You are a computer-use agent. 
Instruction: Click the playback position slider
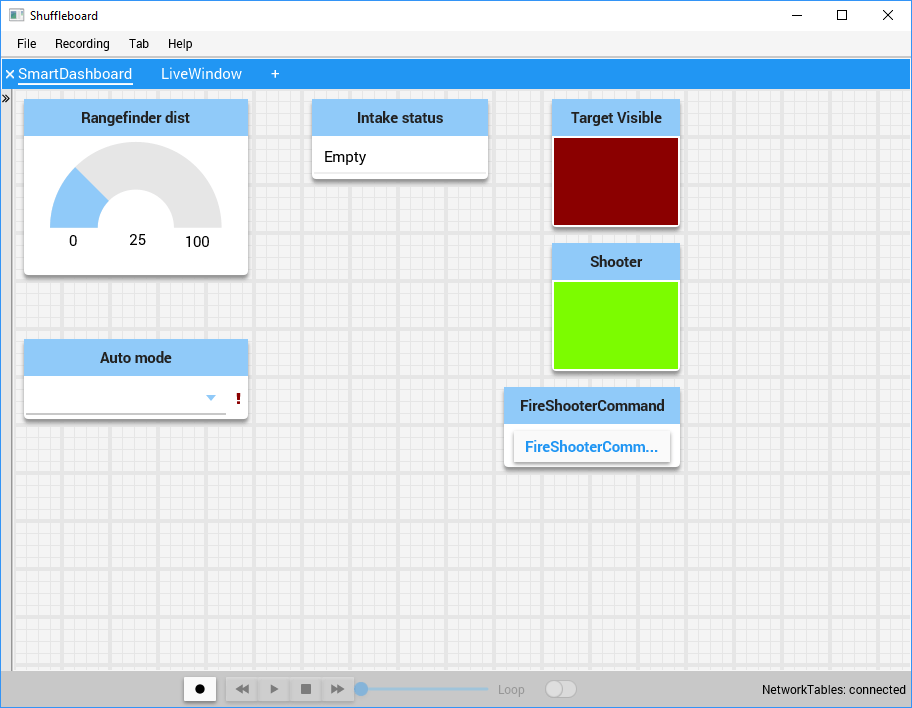(x=420, y=689)
